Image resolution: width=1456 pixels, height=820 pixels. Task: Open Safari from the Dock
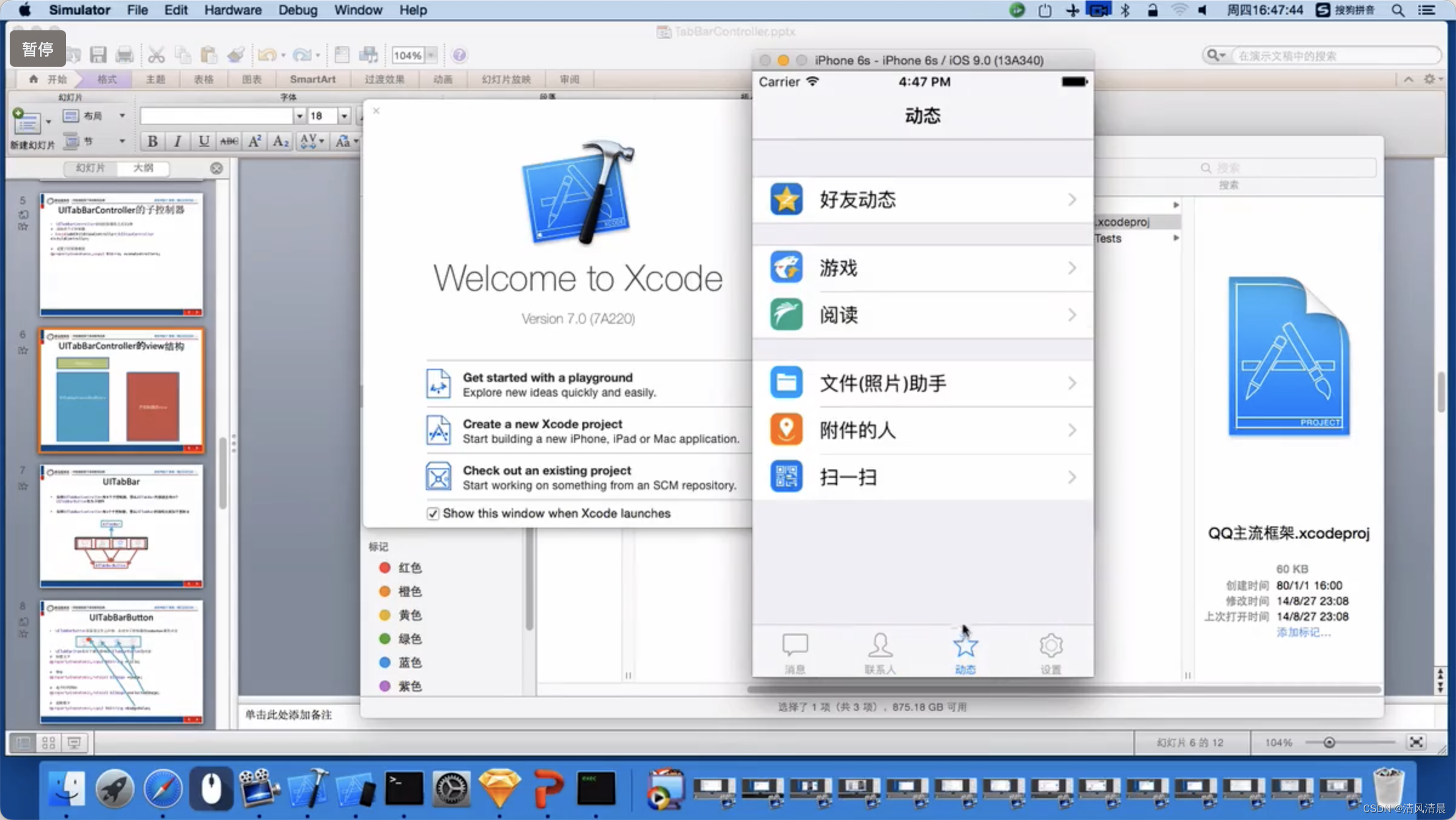[x=163, y=788]
